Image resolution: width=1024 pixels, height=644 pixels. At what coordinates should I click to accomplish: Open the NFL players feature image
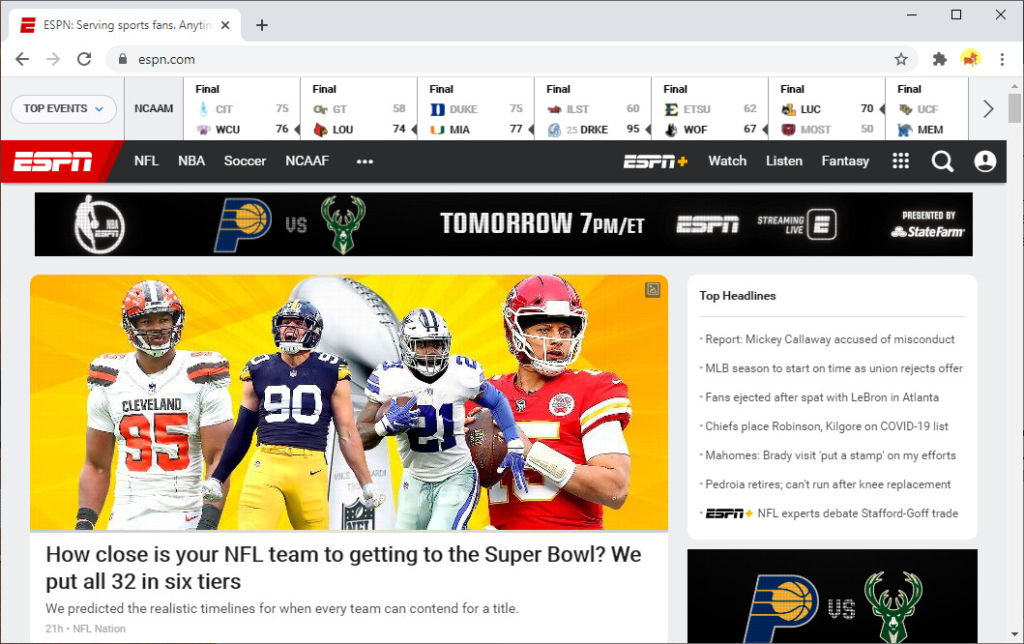(x=349, y=402)
